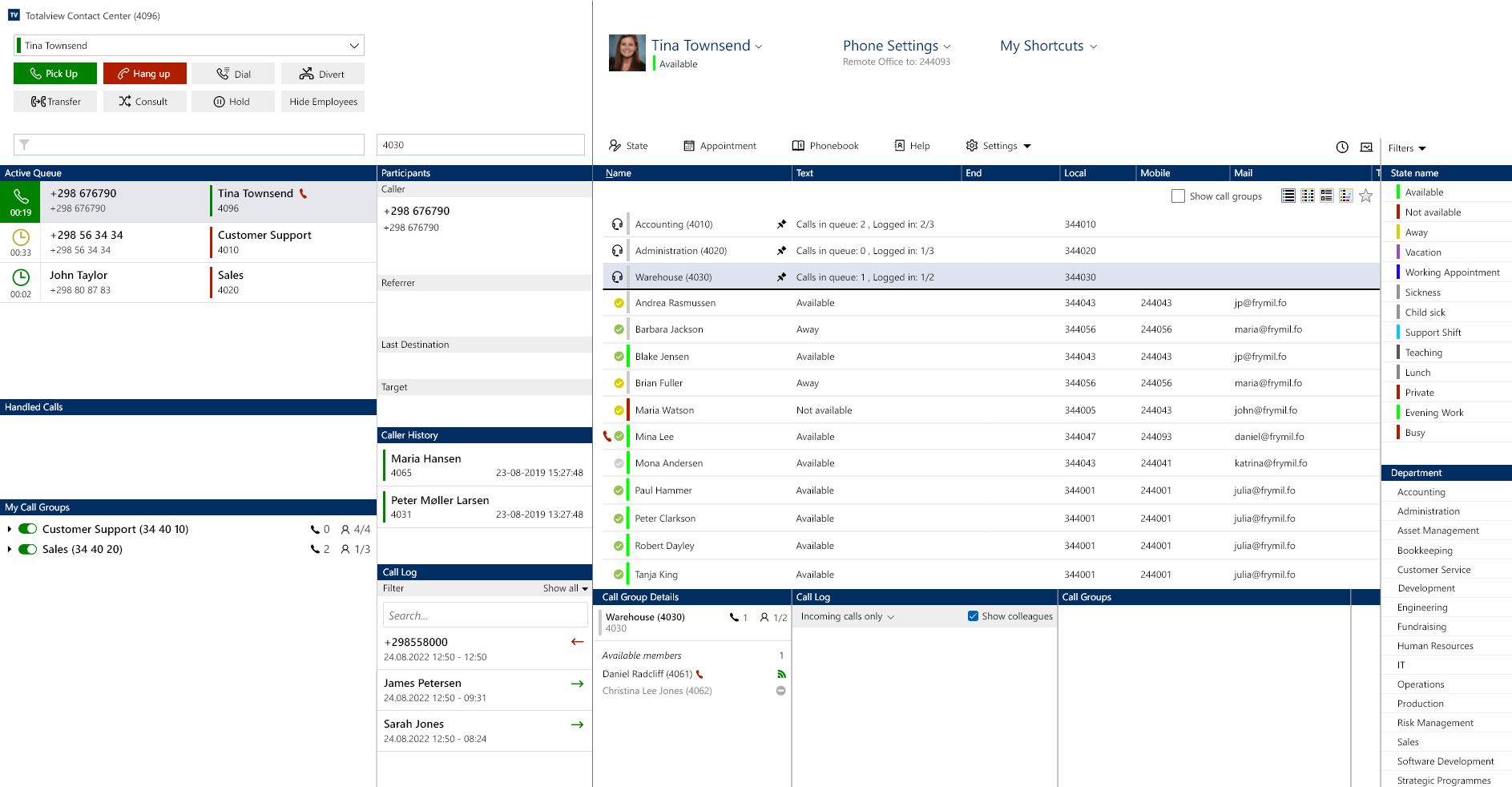
Task: Click the funnel filter icon in search box
Action: (24, 145)
